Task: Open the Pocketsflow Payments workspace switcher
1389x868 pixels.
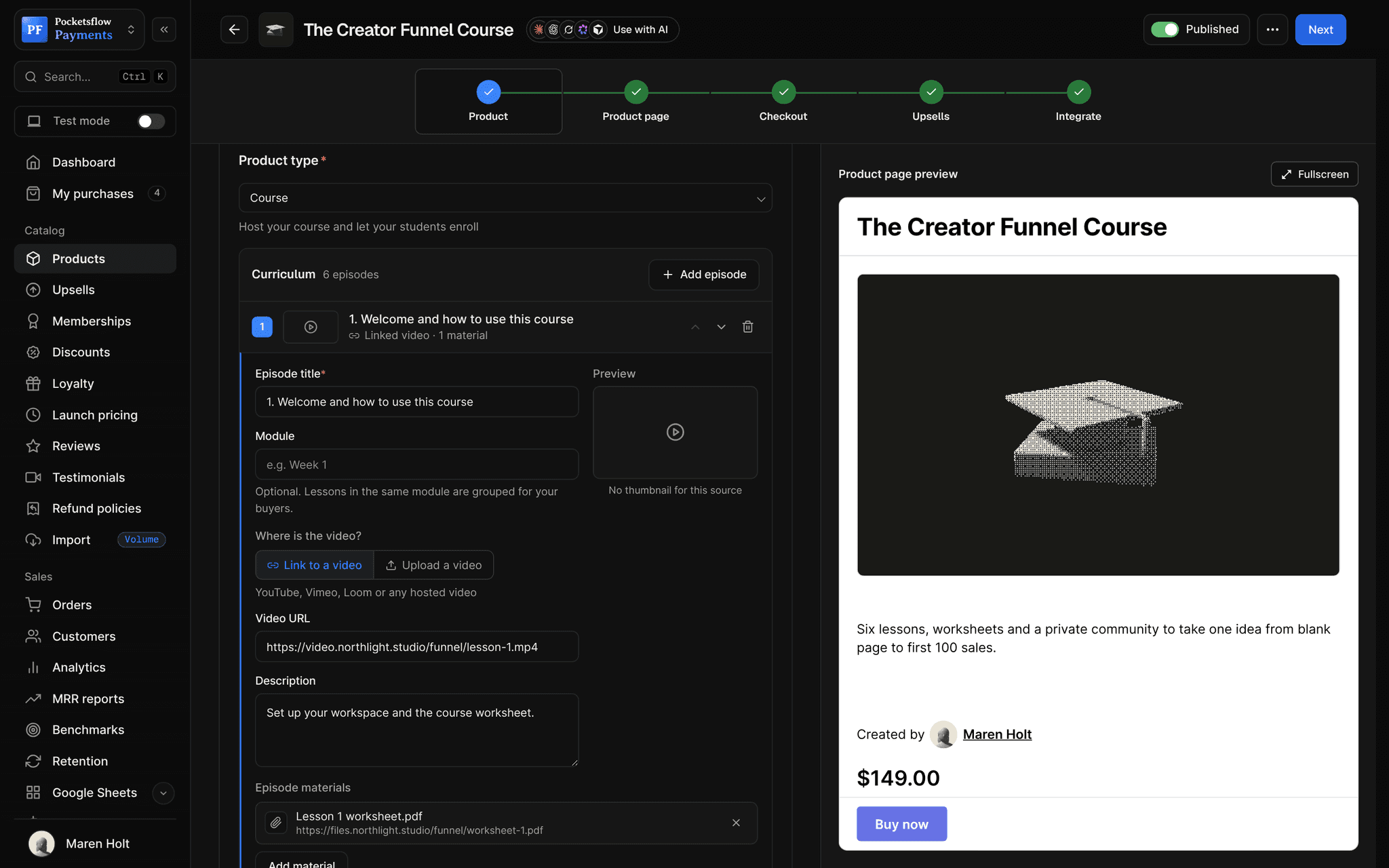Action: (x=79, y=29)
